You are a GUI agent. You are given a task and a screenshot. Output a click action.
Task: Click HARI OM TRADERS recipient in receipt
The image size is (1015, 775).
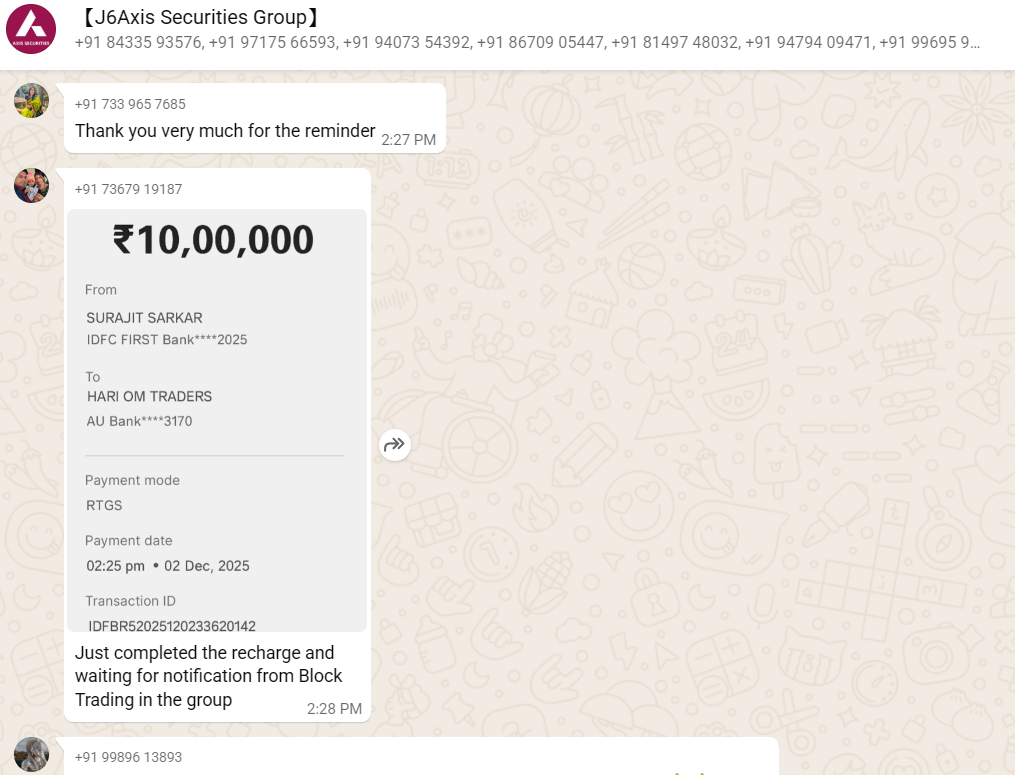point(149,397)
